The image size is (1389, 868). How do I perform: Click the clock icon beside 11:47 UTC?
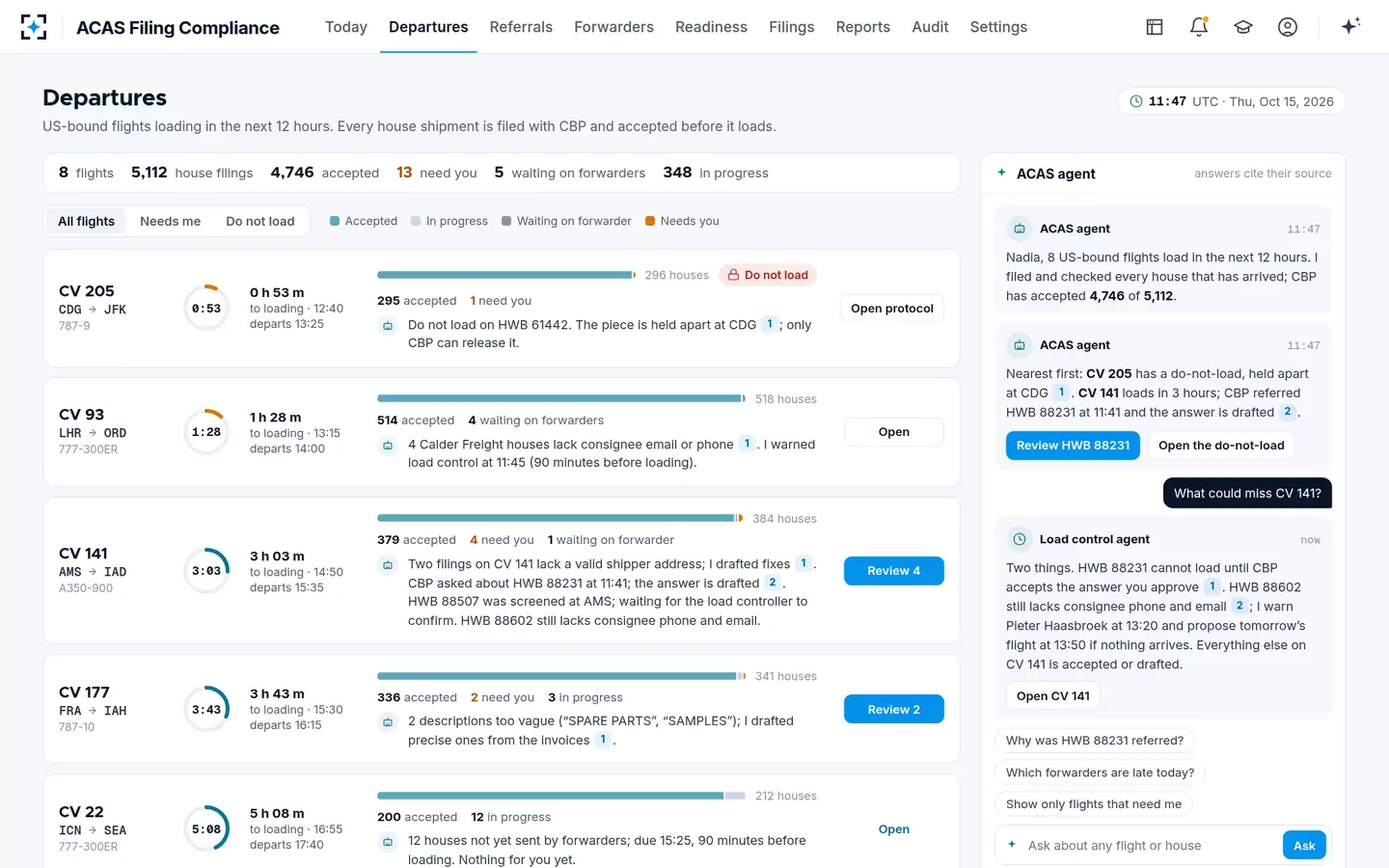pos(1136,101)
